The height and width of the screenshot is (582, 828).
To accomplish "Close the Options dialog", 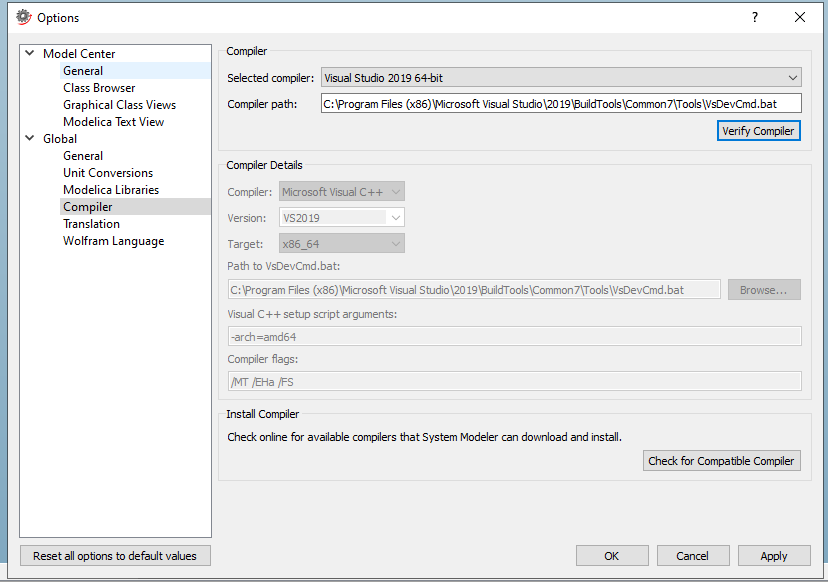I will 799,17.
